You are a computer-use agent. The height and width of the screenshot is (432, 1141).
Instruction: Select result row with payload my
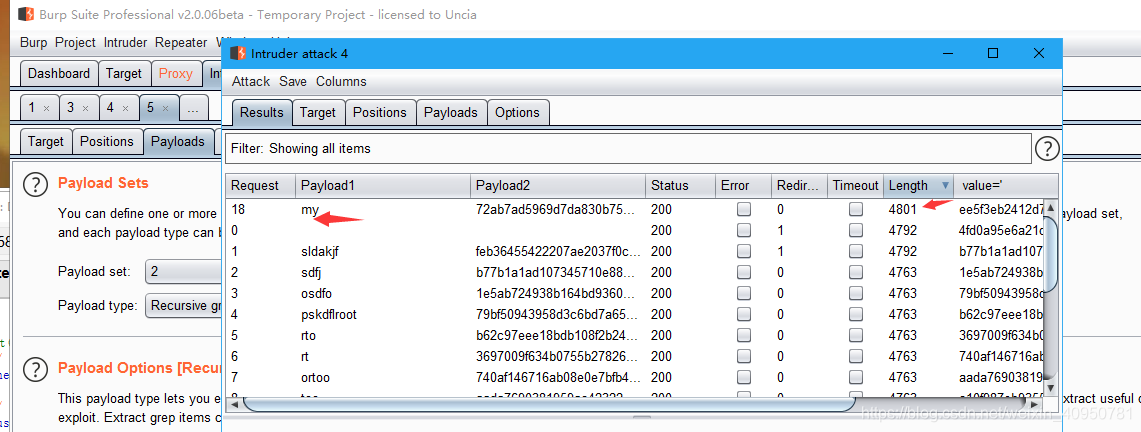click(x=635, y=209)
